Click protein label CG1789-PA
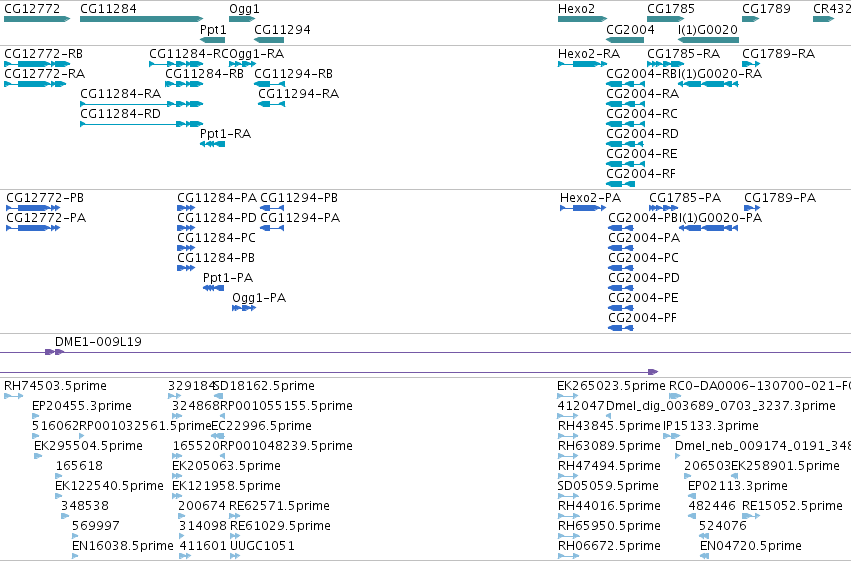Image resolution: width=851 pixels, height=561 pixels. (780, 198)
